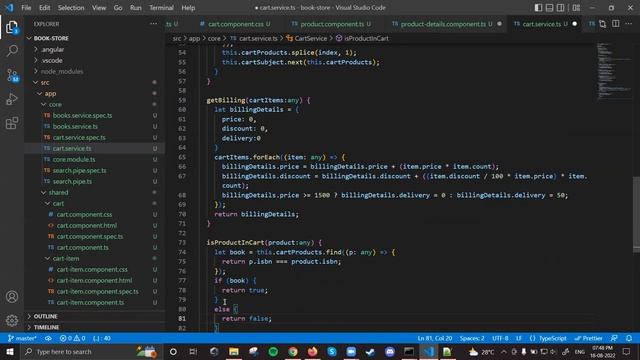This screenshot has height=360, width=640.
Task: Open the Help menu
Action: (188, 8)
